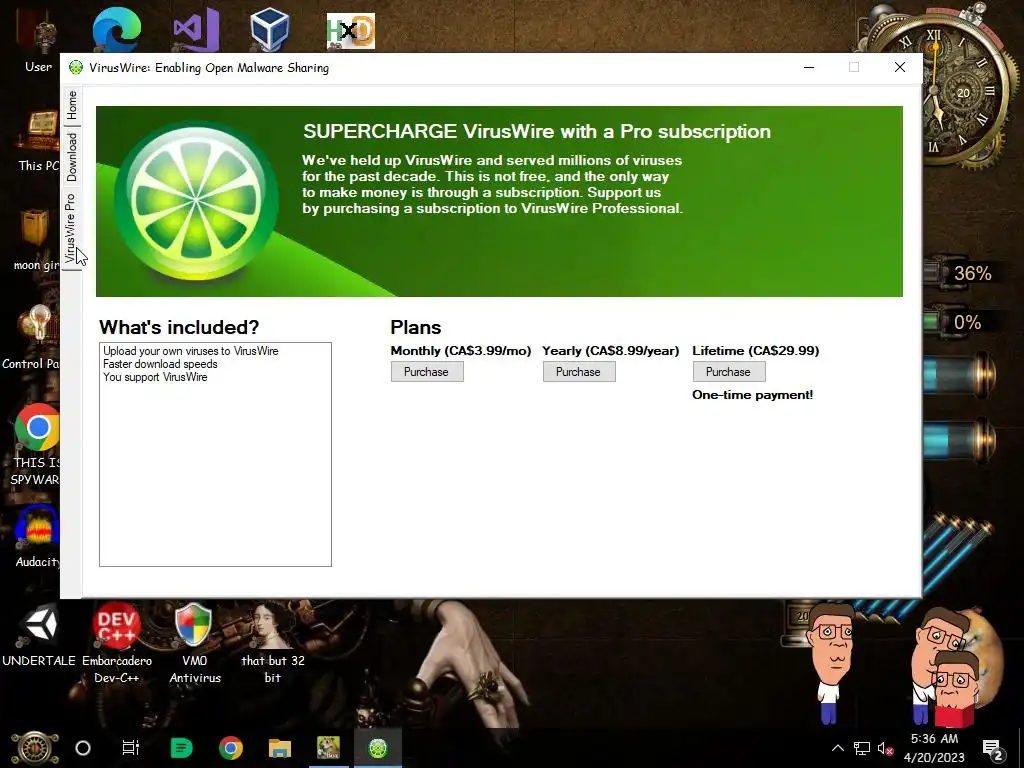
Task: Open the DOSBox-style taskbar icon
Action: [328, 748]
